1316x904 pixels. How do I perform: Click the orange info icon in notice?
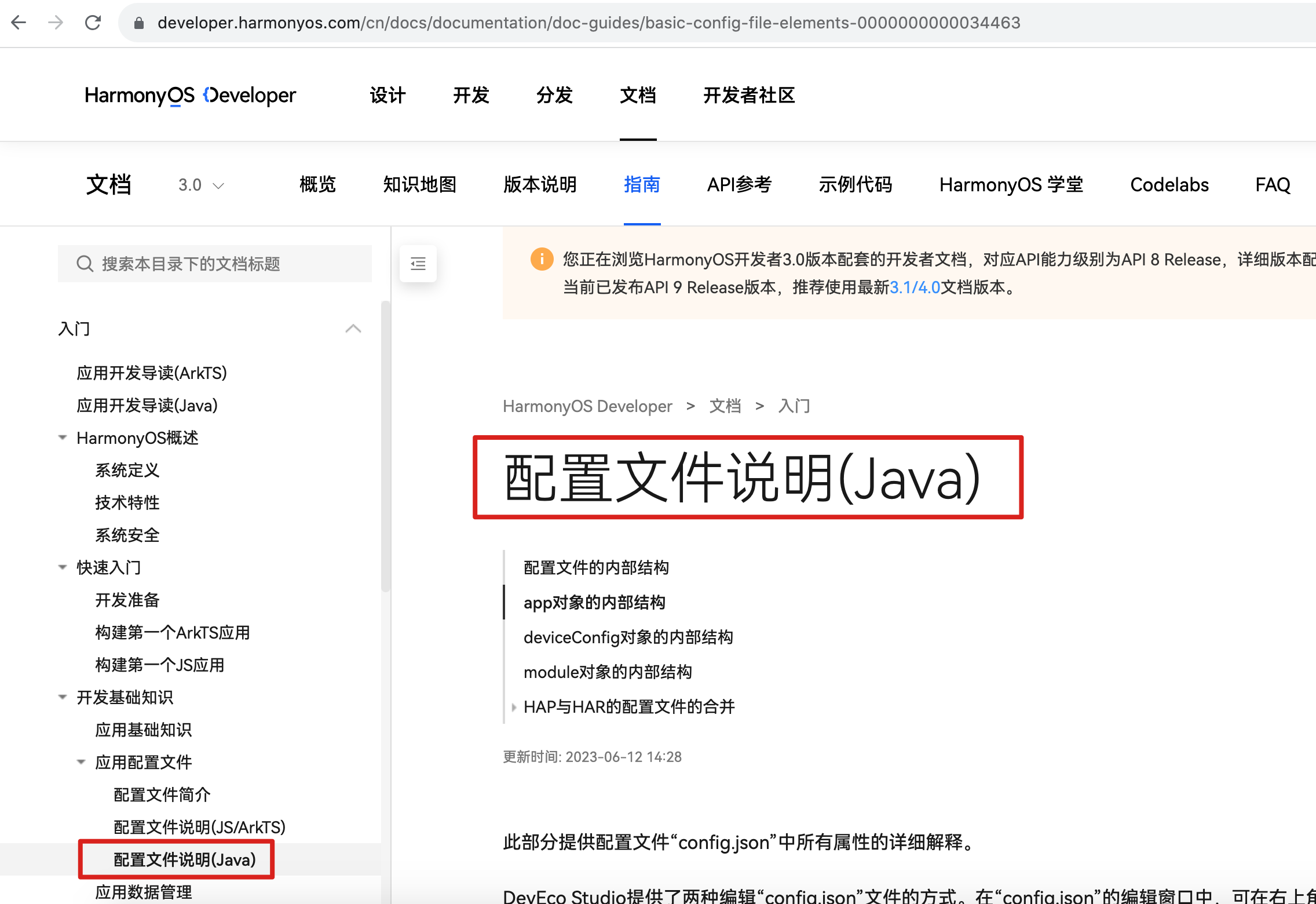(542, 259)
